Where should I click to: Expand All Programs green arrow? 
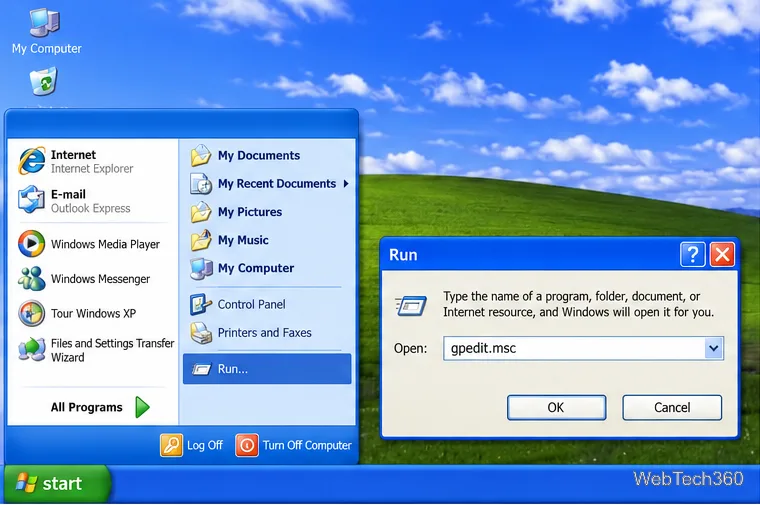(x=142, y=407)
